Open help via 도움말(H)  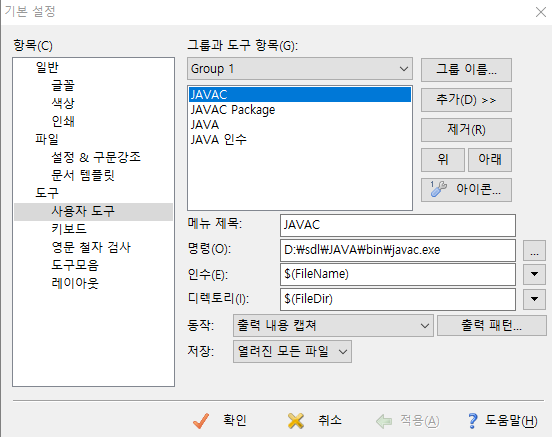point(503,421)
